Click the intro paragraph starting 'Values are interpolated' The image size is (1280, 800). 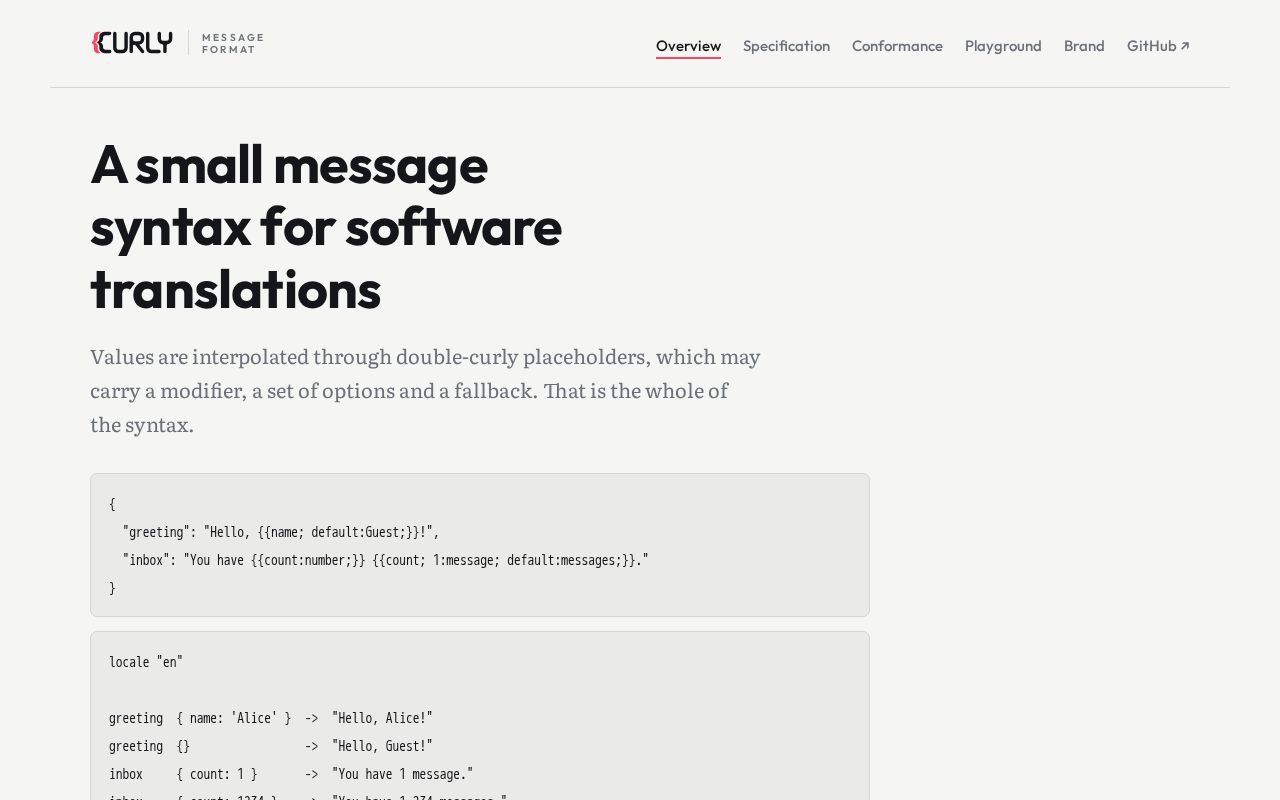point(425,390)
